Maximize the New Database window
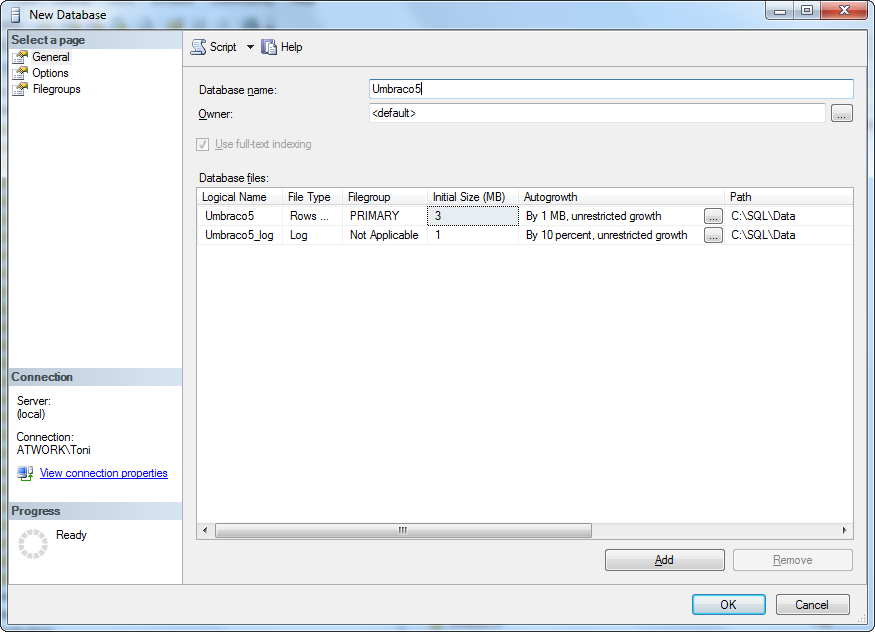 click(807, 11)
